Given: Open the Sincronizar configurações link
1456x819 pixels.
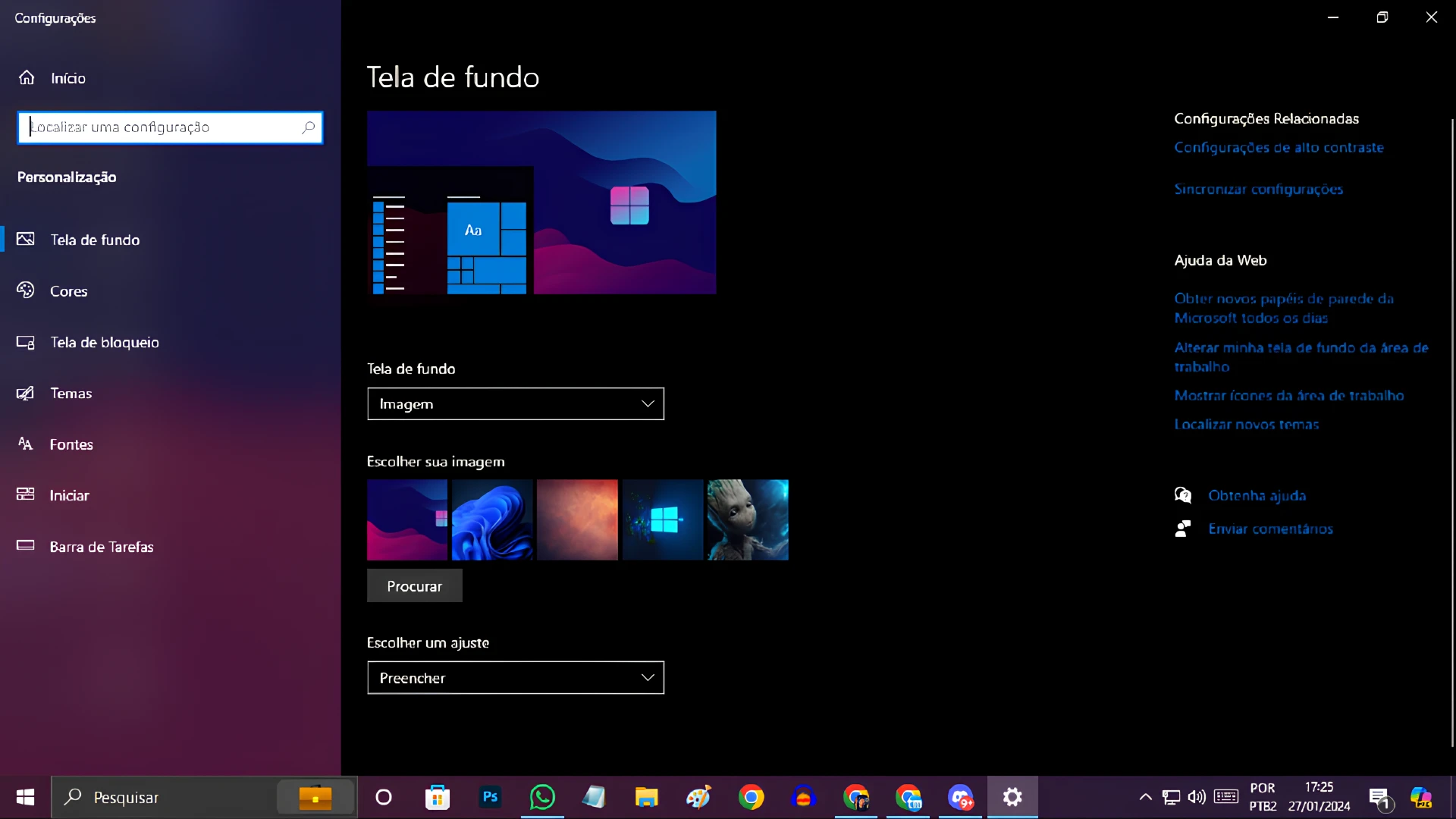Looking at the screenshot, I should click(x=1259, y=189).
